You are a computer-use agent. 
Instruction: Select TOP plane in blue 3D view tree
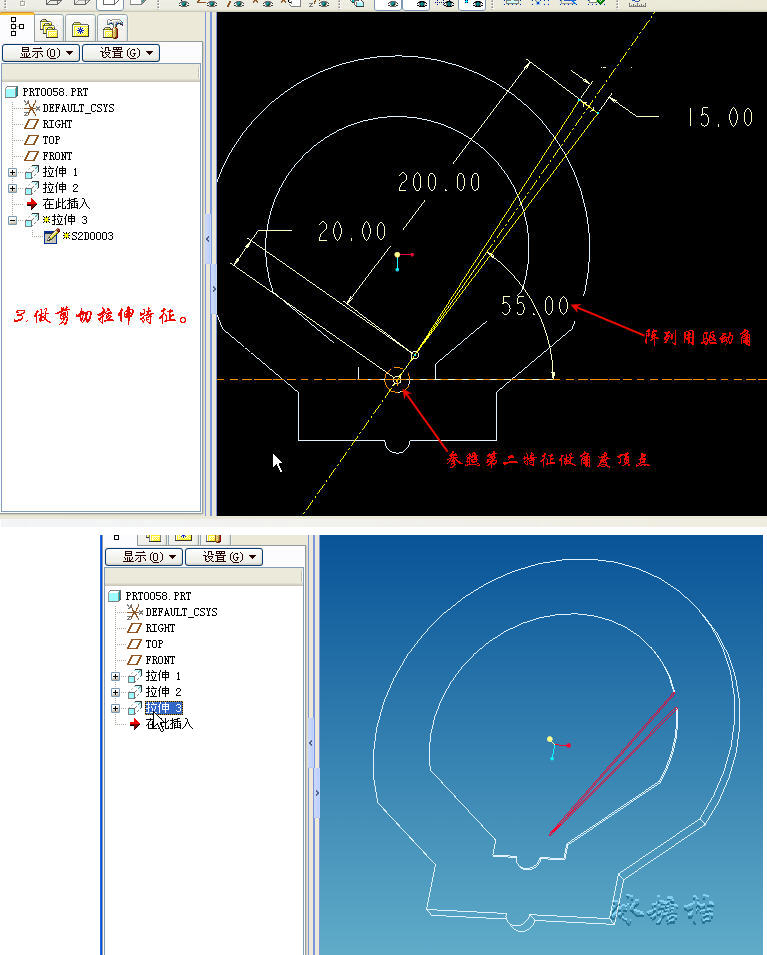click(154, 644)
